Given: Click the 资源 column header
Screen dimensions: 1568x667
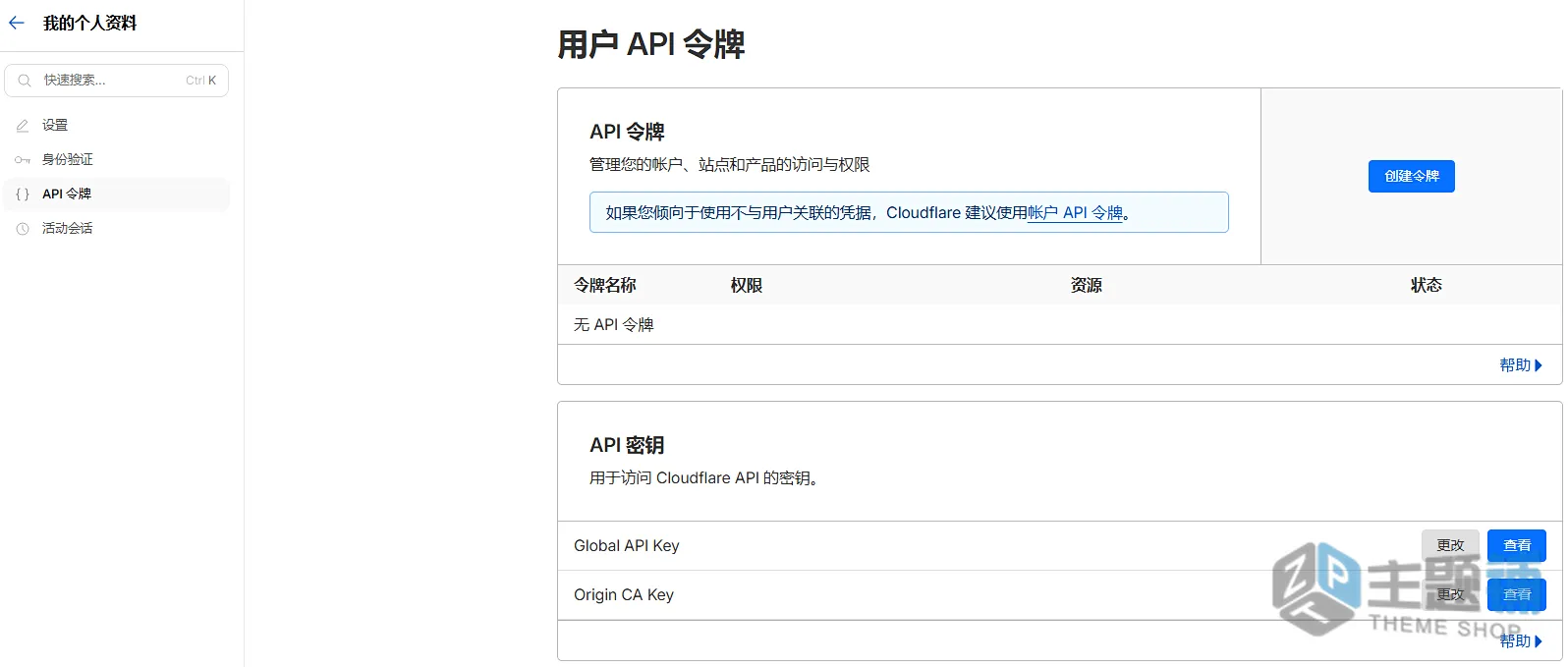Looking at the screenshot, I should [x=1087, y=285].
